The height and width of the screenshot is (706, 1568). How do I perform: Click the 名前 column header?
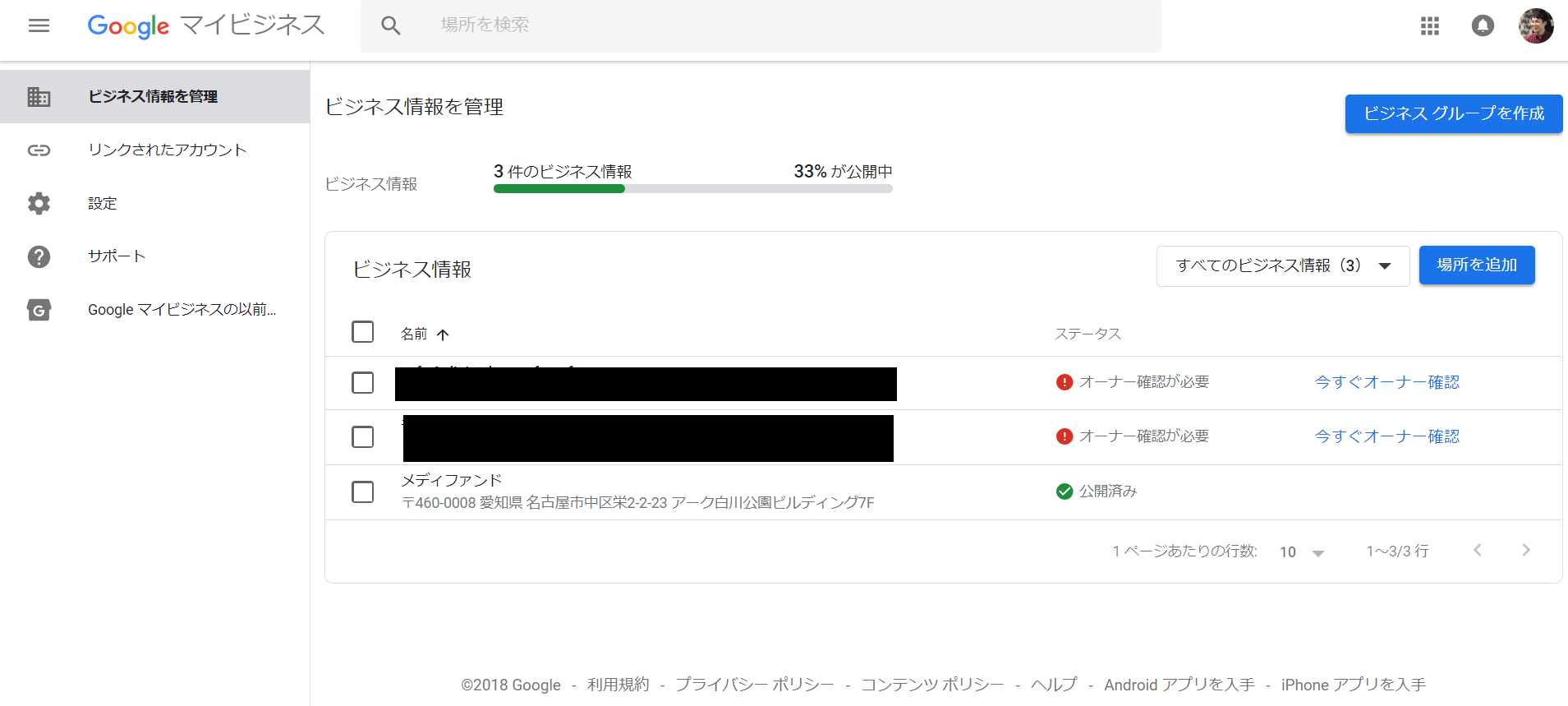coord(414,335)
